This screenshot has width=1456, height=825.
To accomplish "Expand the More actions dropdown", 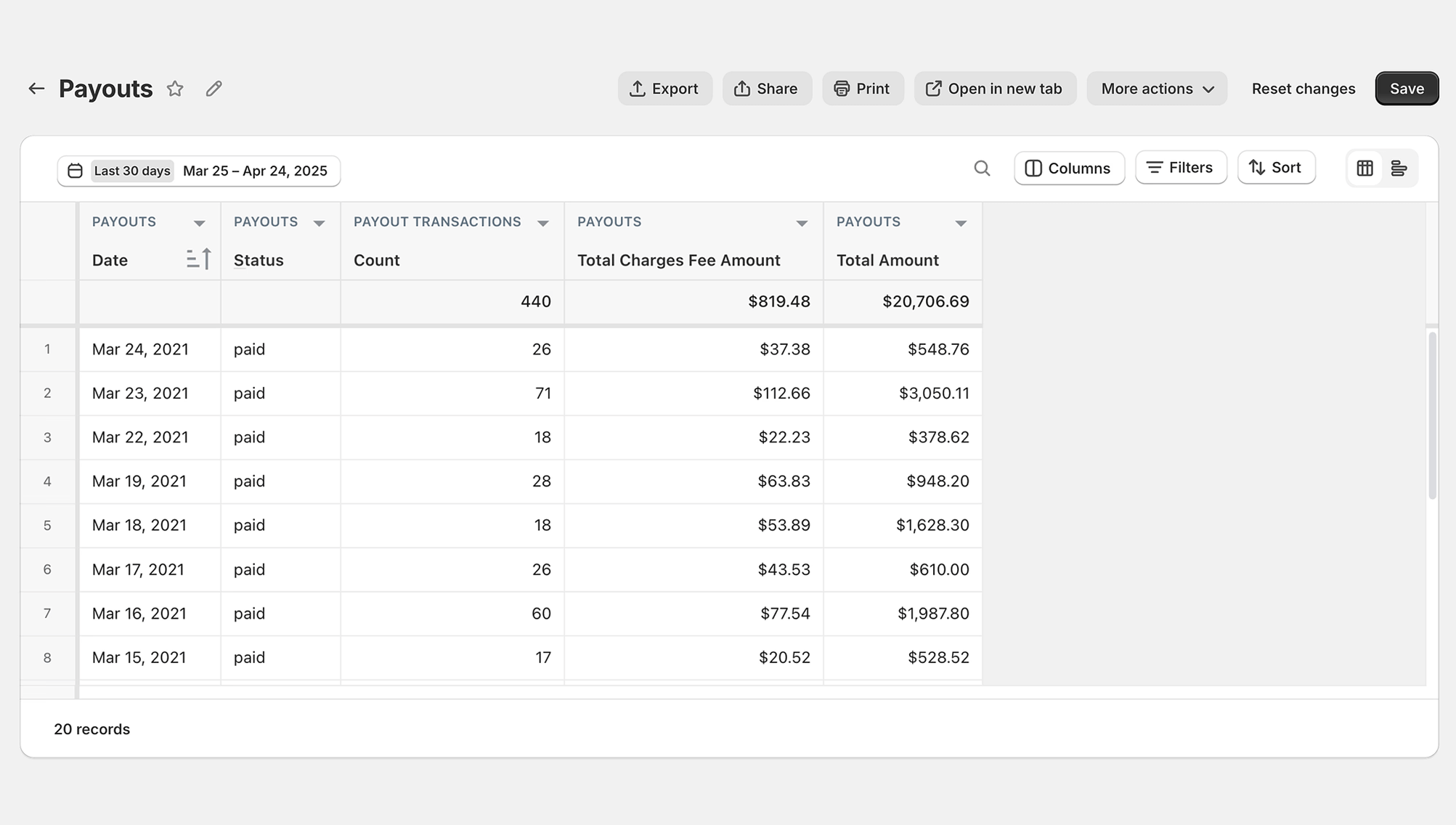I will pyautogui.click(x=1156, y=89).
